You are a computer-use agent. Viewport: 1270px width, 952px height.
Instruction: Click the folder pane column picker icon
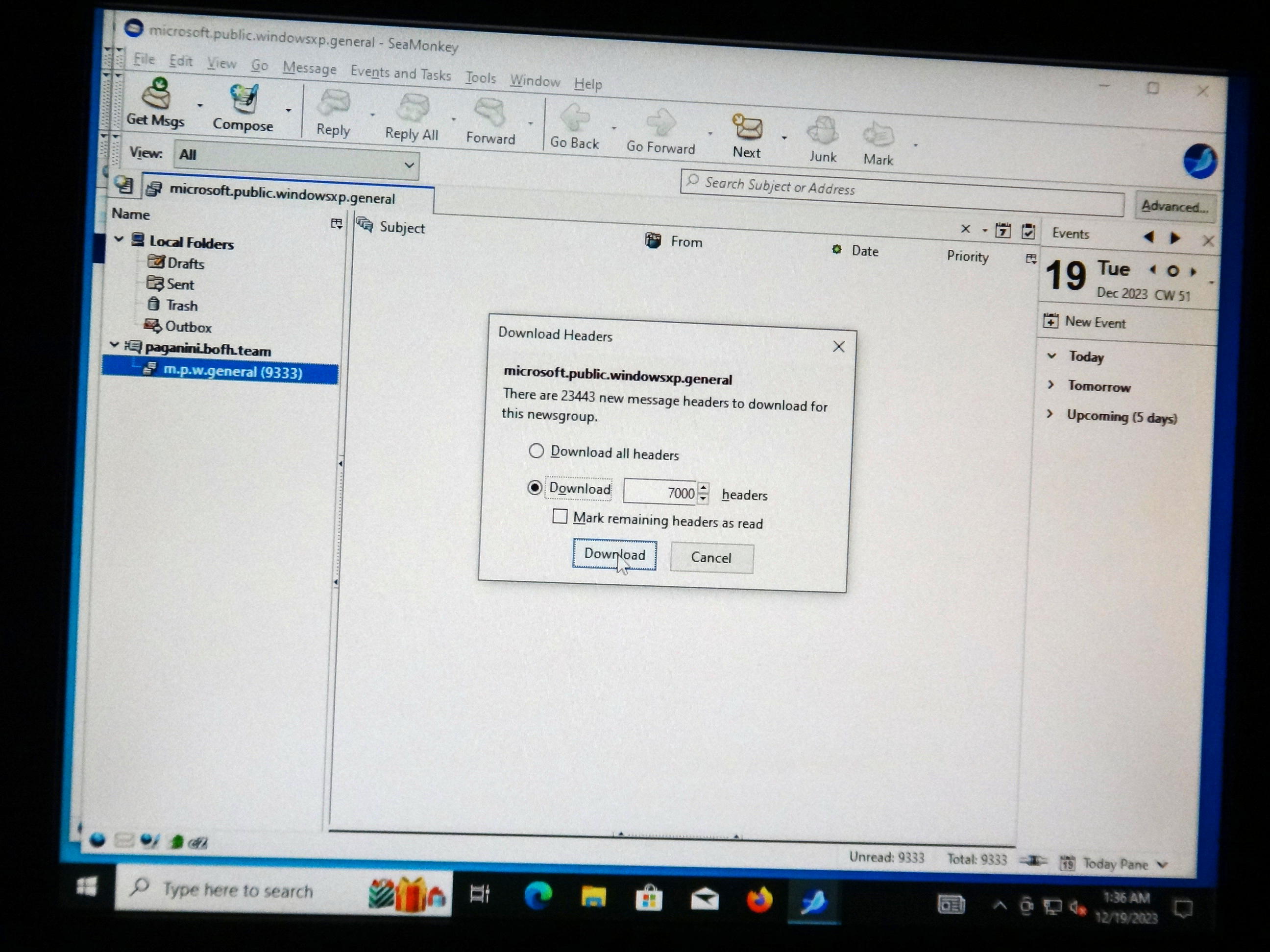(337, 223)
